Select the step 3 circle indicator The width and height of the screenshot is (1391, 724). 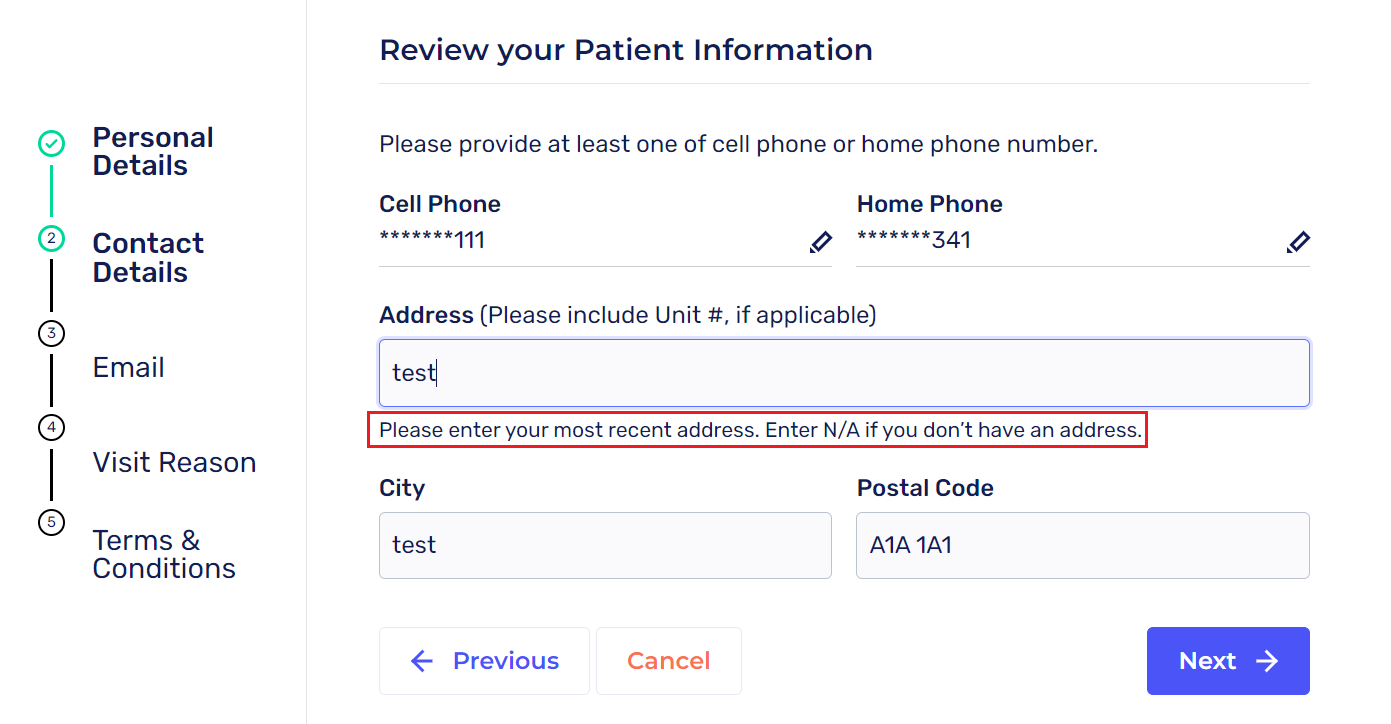(51, 334)
